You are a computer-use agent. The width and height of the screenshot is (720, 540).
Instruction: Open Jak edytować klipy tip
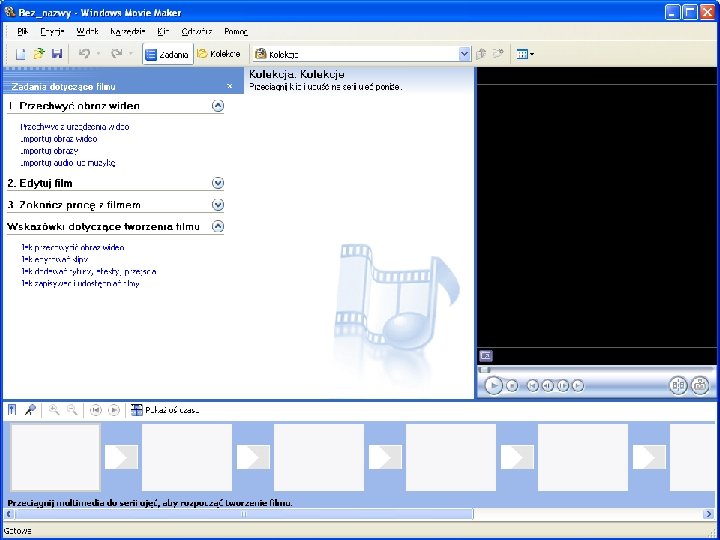point(54,259)
